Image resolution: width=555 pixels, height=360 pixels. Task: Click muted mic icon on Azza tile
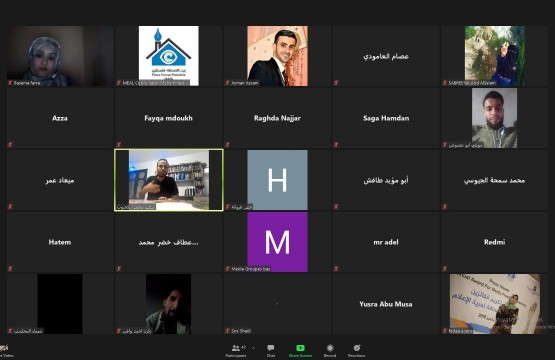coord(10,144)
